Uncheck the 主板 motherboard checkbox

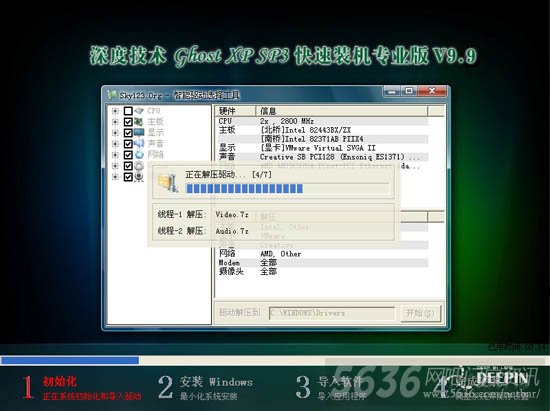(128, 122)
